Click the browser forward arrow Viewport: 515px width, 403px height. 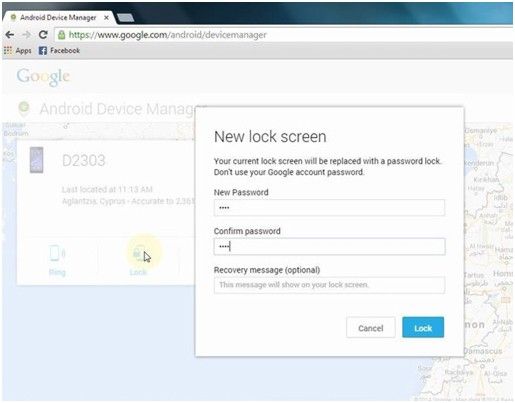(26, 35)
